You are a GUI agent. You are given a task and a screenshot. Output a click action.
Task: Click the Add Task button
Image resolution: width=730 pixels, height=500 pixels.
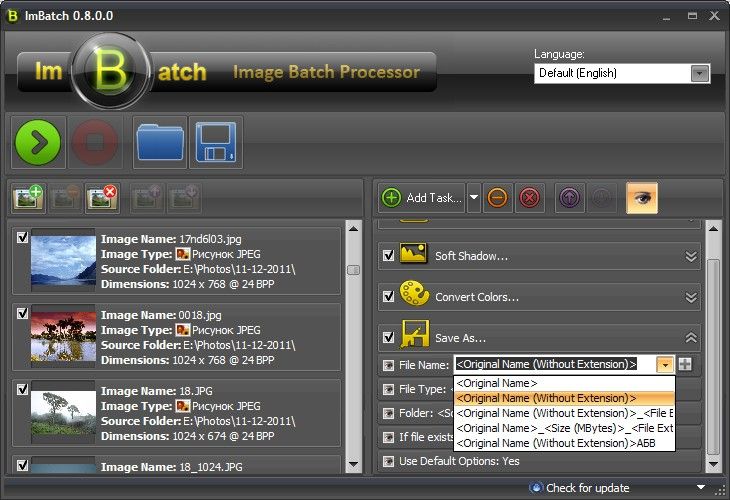[422, 198]
